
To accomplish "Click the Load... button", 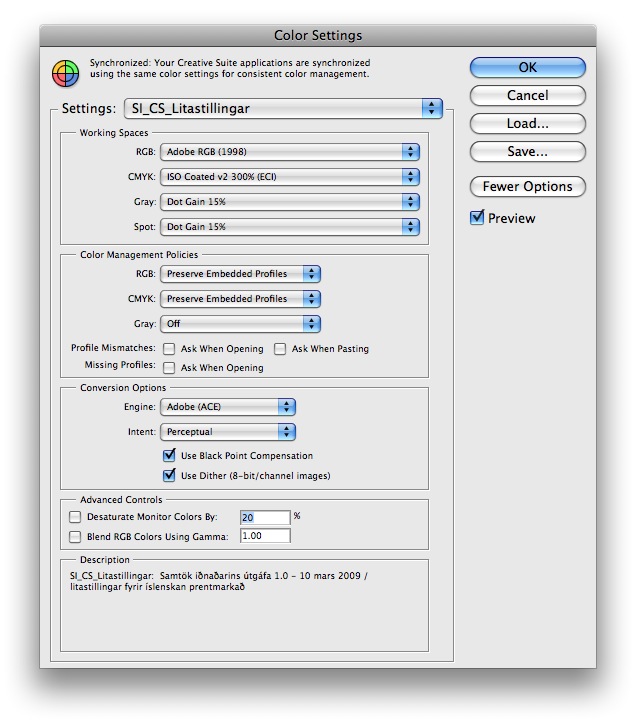I will point(528,124).
